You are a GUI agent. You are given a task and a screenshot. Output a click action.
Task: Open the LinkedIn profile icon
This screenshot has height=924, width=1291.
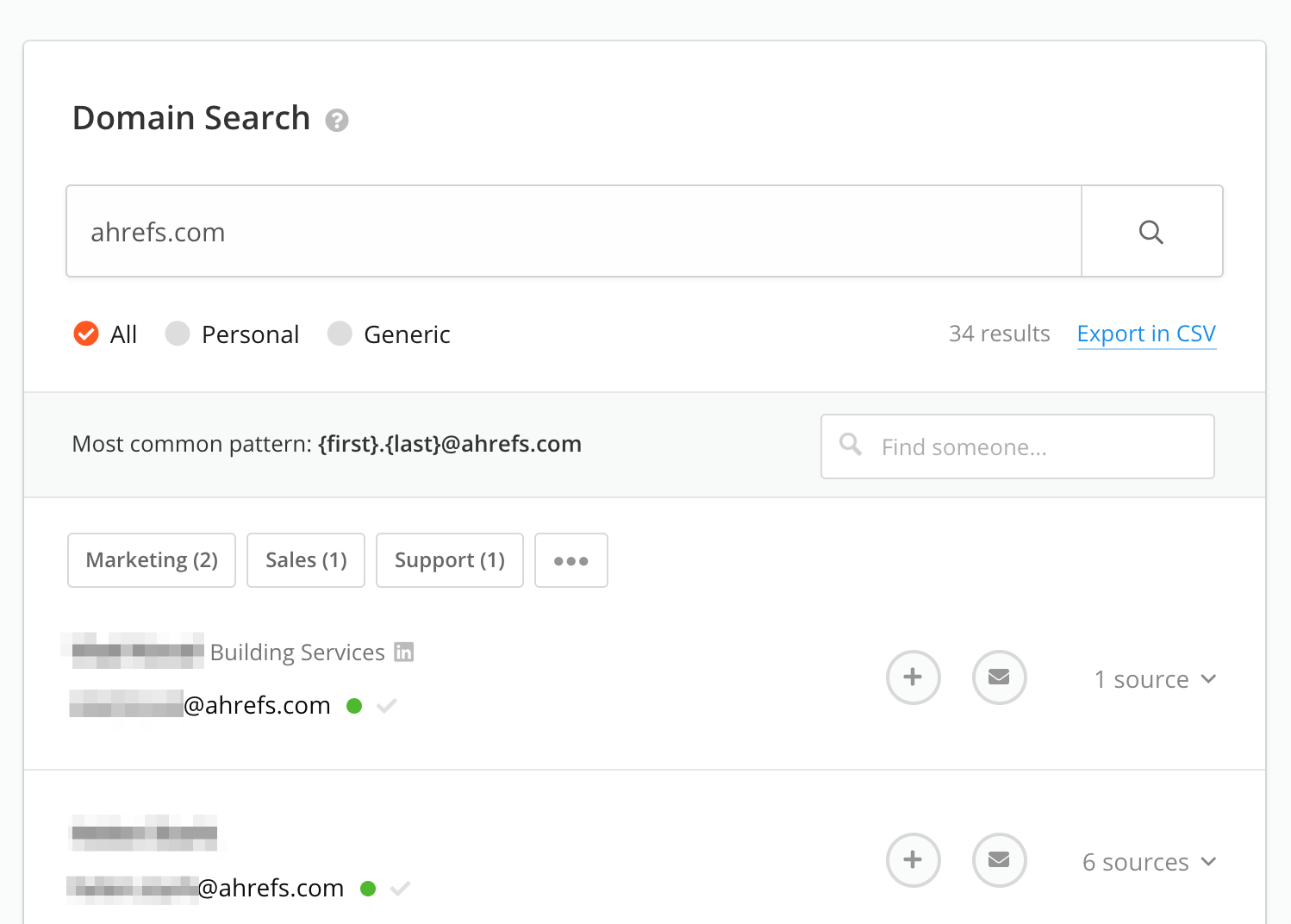[x=404, y=652]
